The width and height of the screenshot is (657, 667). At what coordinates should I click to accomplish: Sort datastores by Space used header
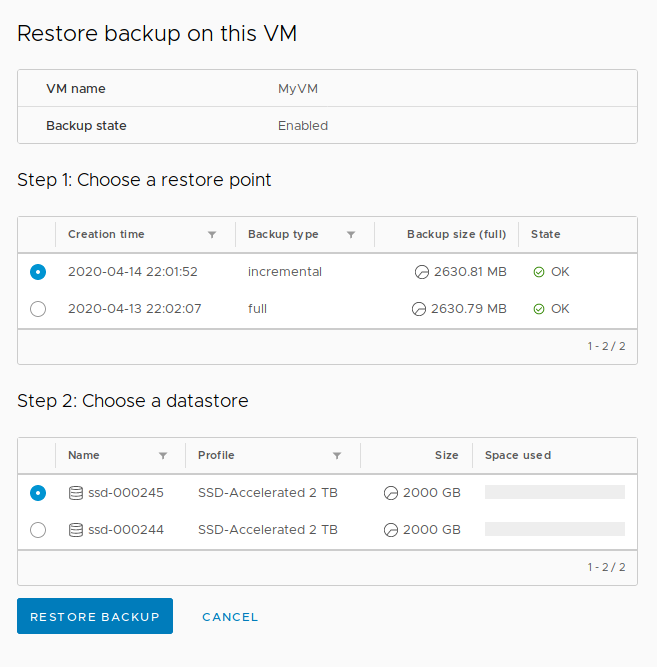click(518, 456)
